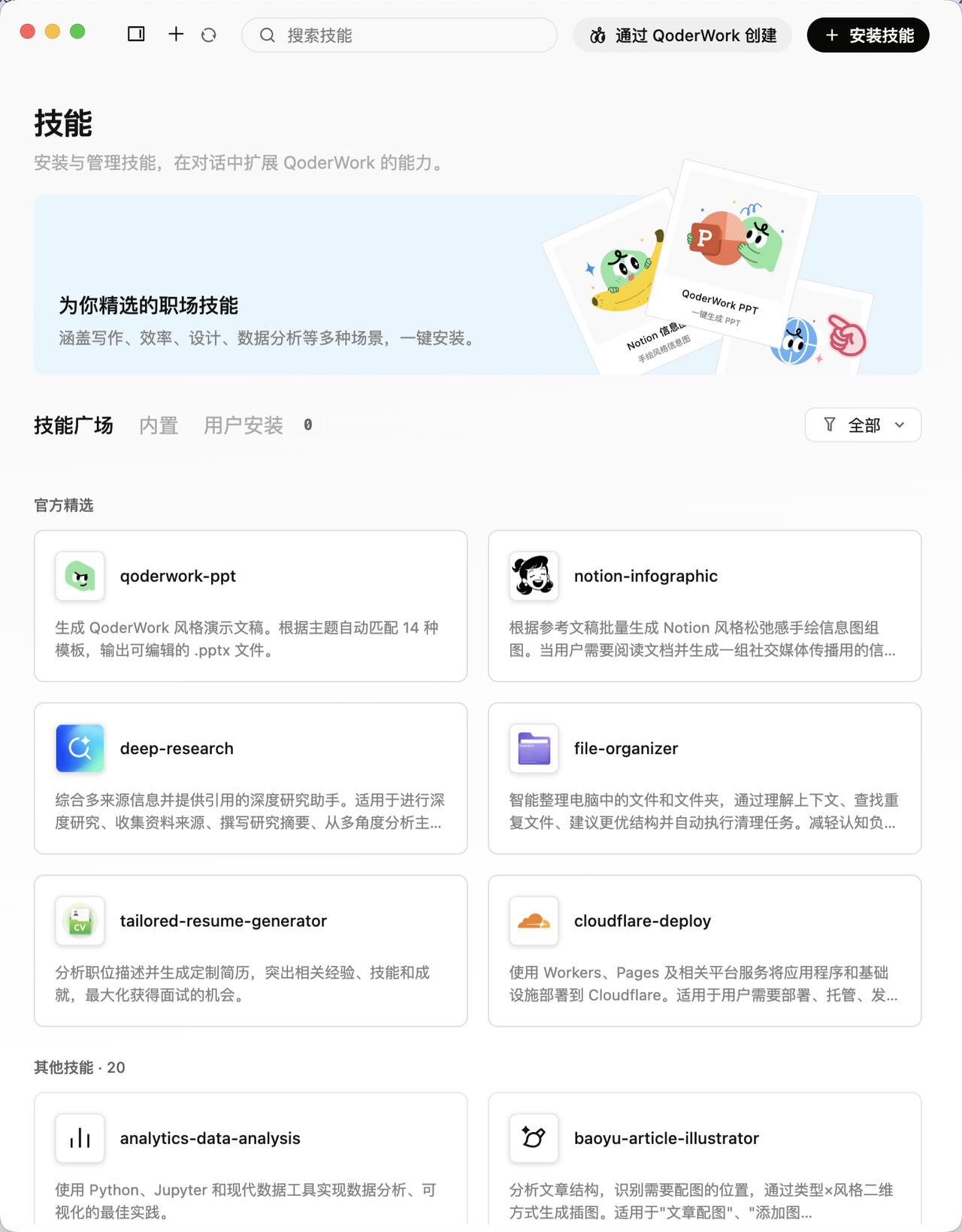Click the yellow minimize window button
Viewport: 962px width, 1232px height.
[53, 32]
